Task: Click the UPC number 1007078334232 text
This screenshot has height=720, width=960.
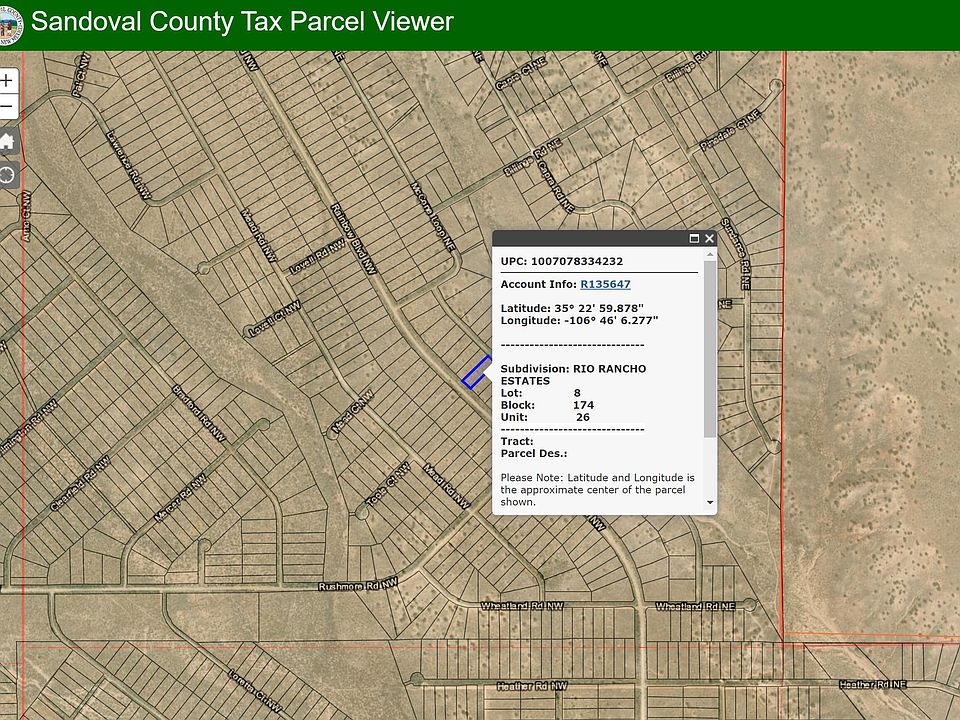Action: tap(577, 261)
